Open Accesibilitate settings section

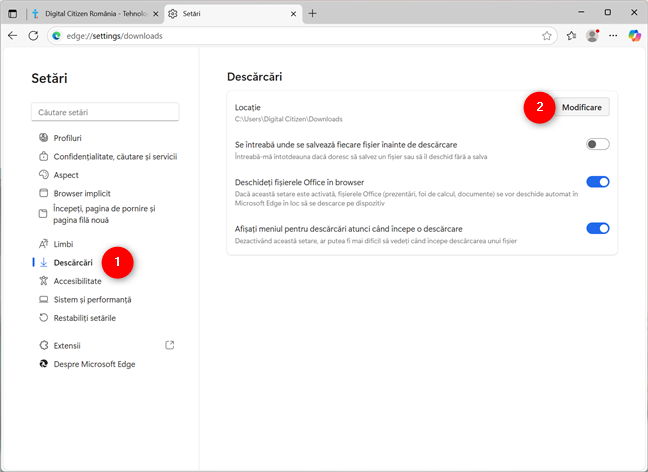(77, 281)
